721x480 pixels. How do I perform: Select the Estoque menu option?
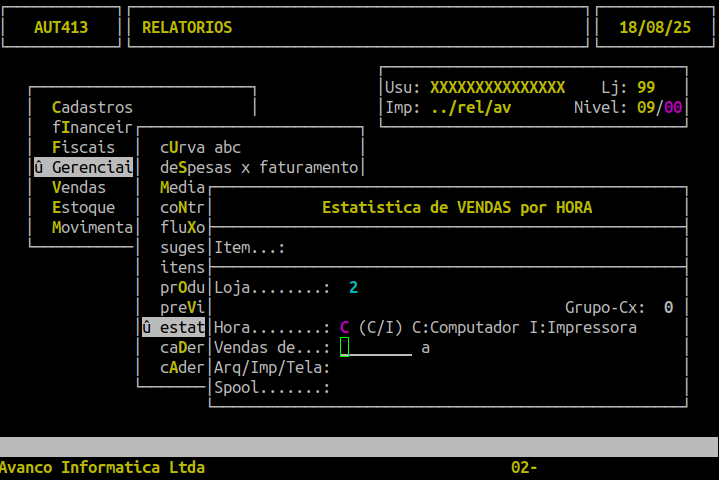pyautogui.click(x=83, y=207)
